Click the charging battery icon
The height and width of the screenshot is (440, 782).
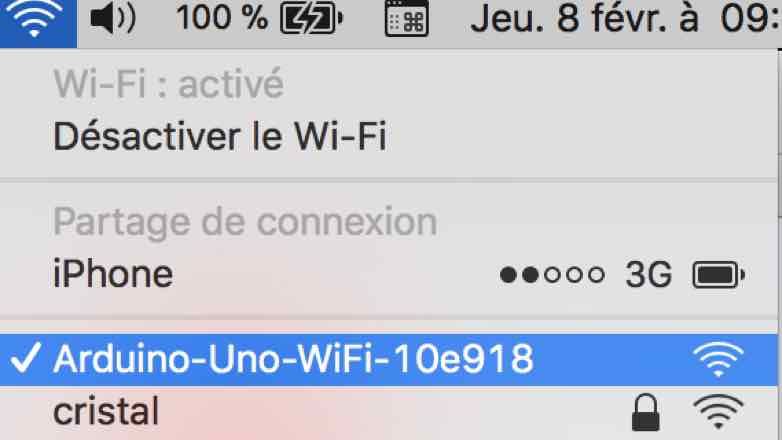(311, 18)
